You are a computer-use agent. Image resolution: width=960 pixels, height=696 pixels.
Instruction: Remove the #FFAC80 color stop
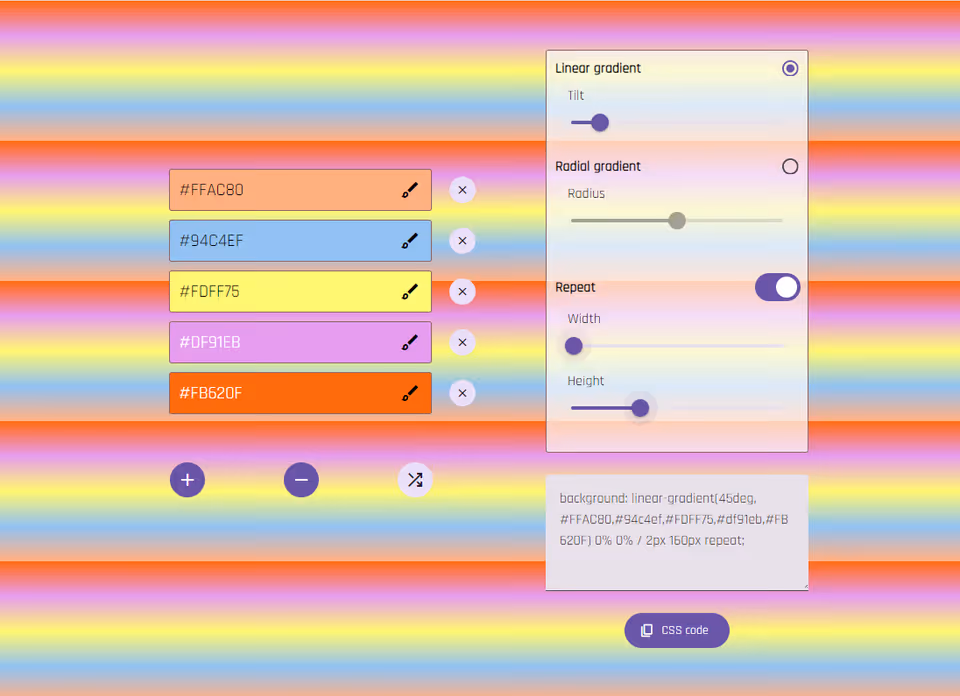click(x=462, y=190)
